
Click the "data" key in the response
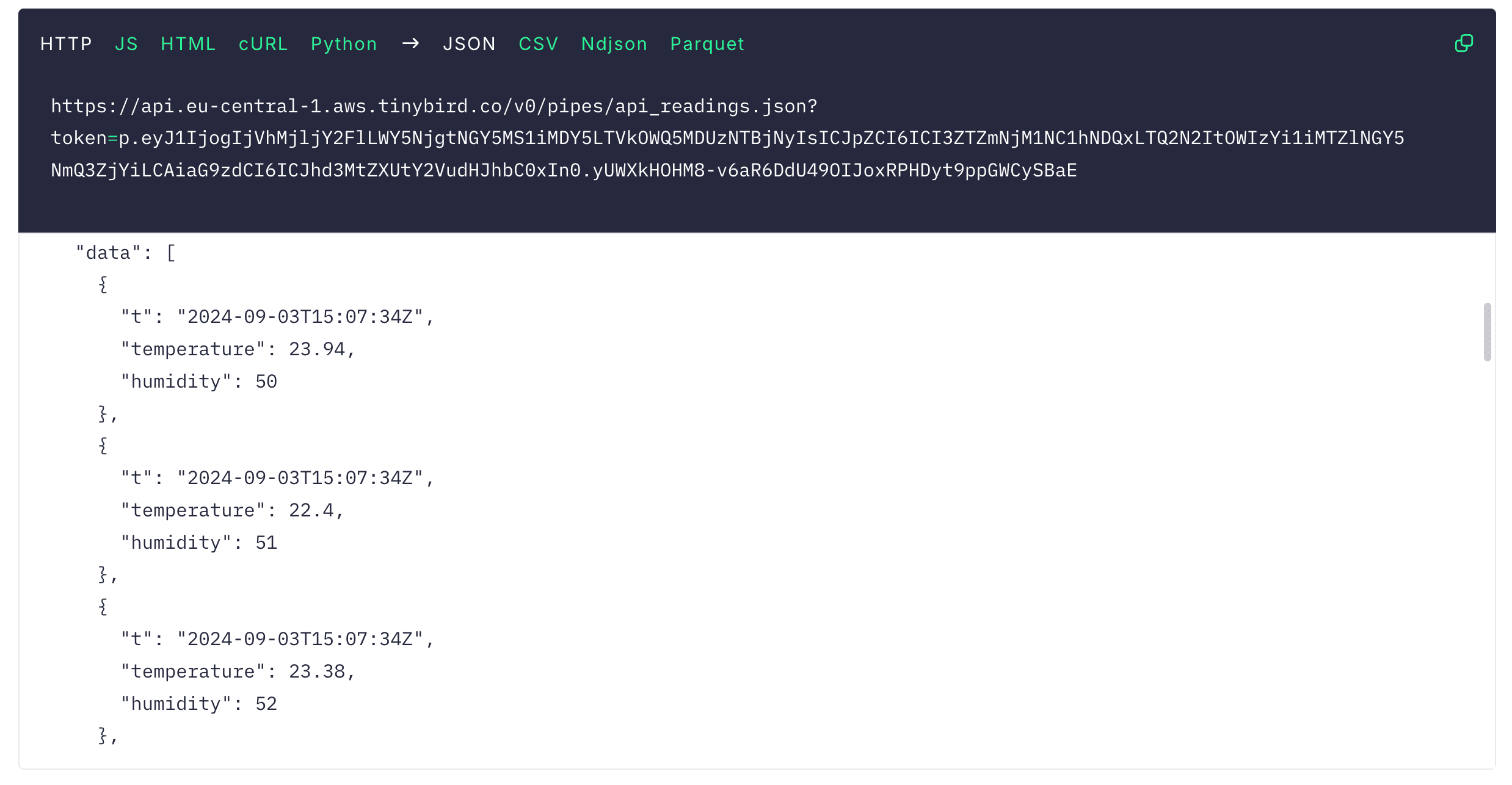[109, 253]
